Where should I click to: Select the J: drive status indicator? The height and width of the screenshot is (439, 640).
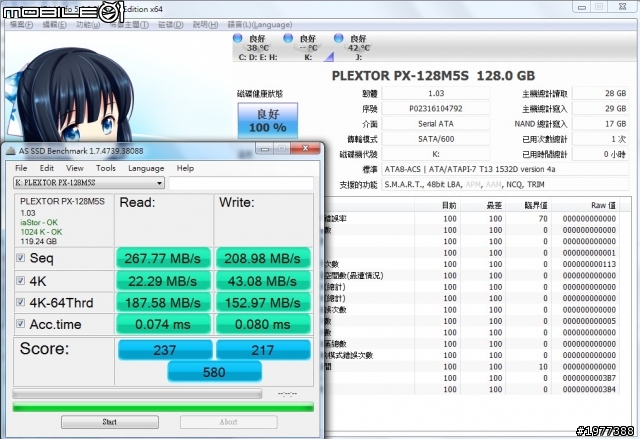coord(358,48)
